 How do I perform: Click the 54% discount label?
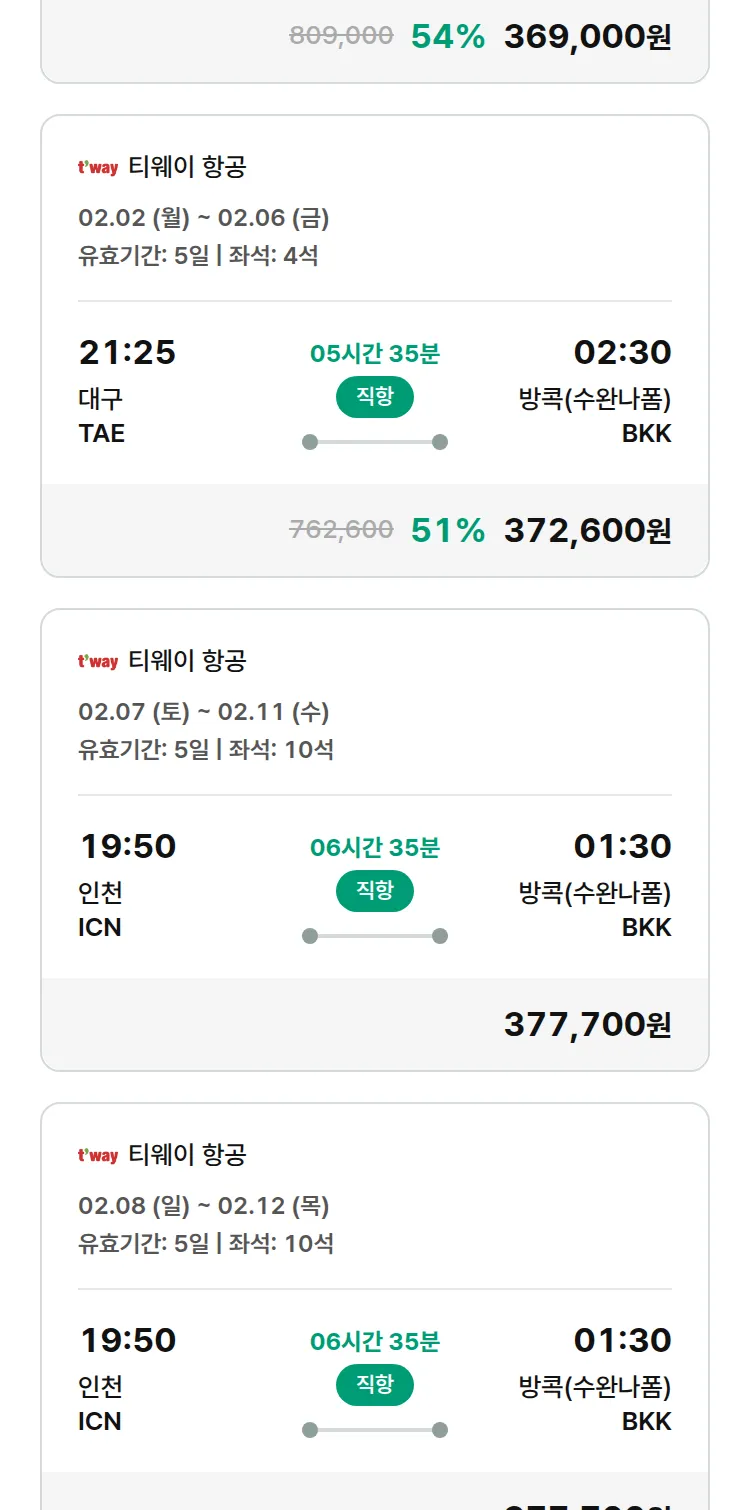448,37
